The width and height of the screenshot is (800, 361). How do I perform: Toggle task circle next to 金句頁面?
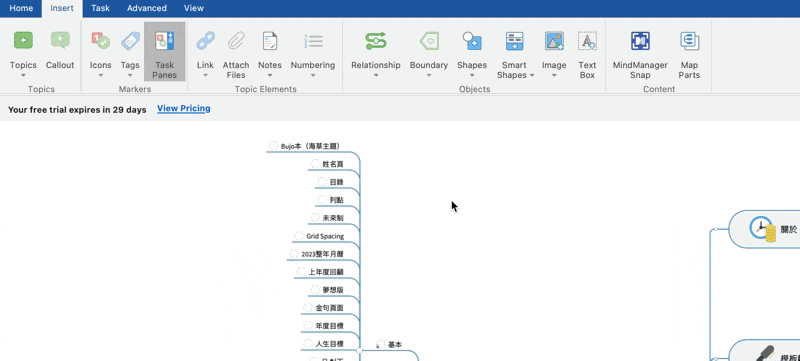point(308,307)
